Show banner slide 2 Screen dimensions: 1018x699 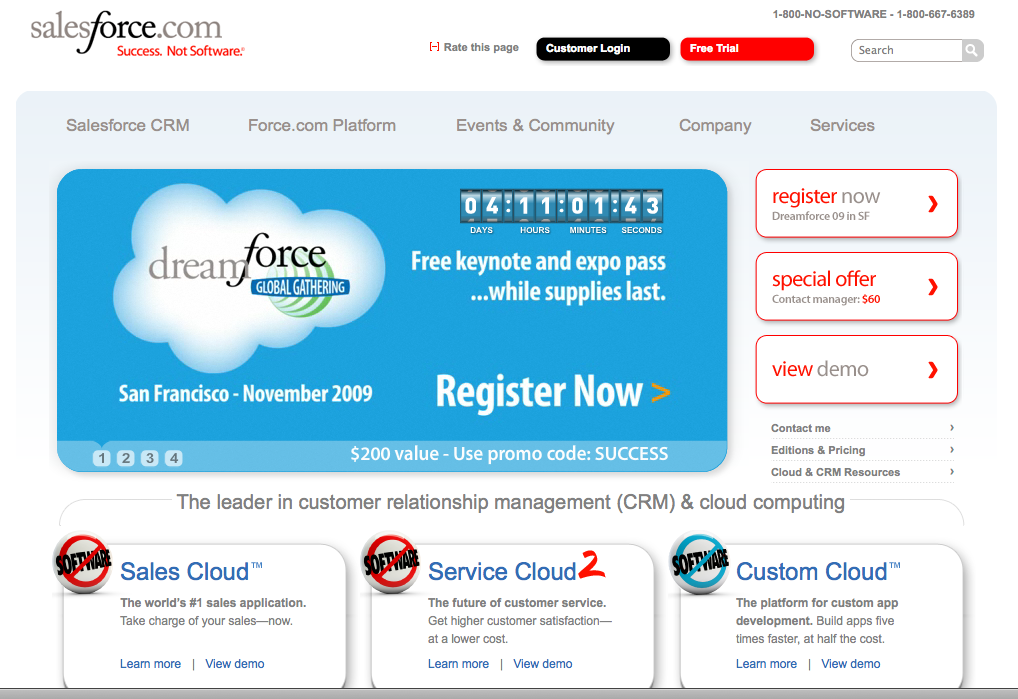[125, 458]
